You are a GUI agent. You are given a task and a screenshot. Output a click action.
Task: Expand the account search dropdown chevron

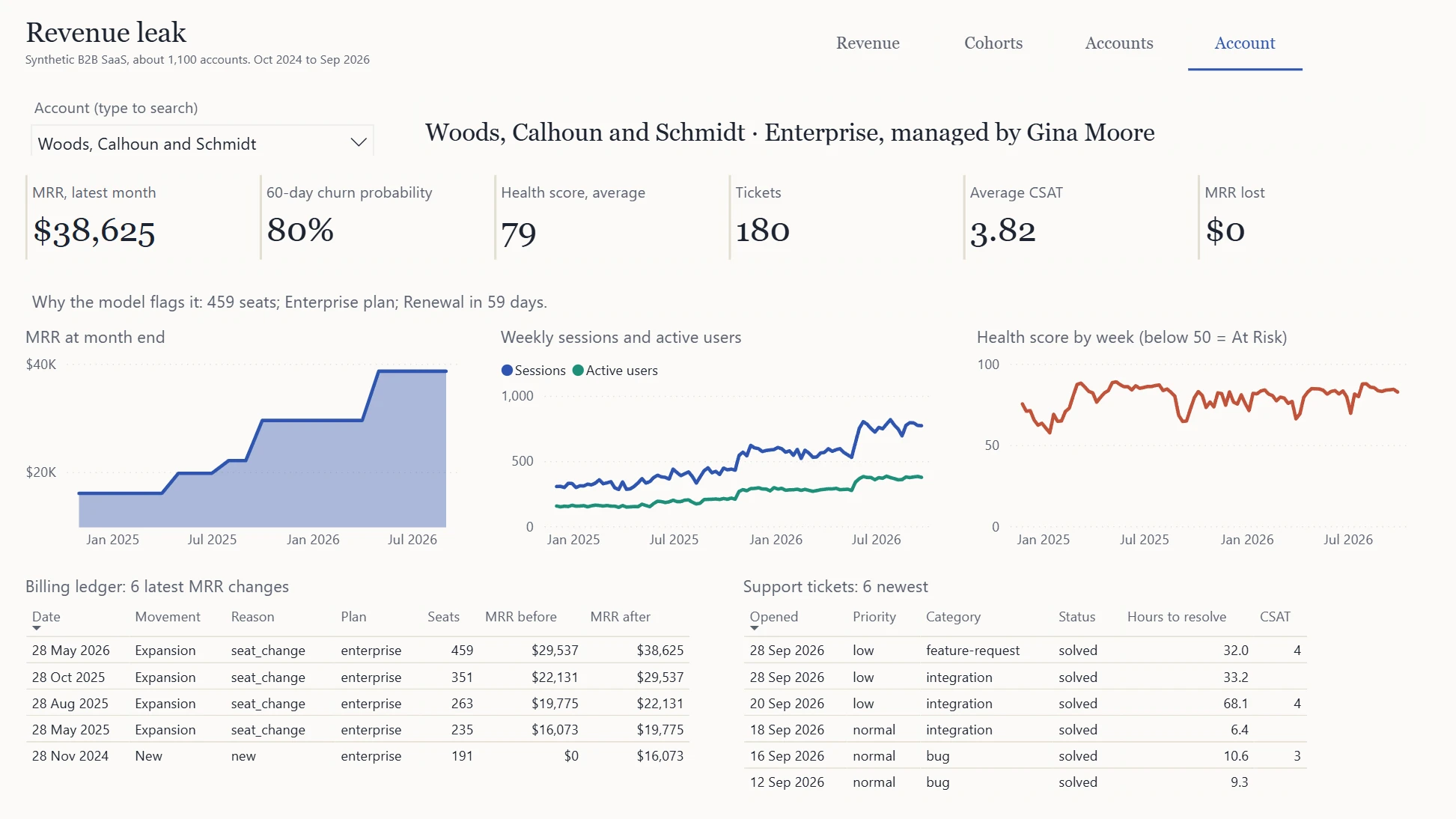[x=359, y=142]
